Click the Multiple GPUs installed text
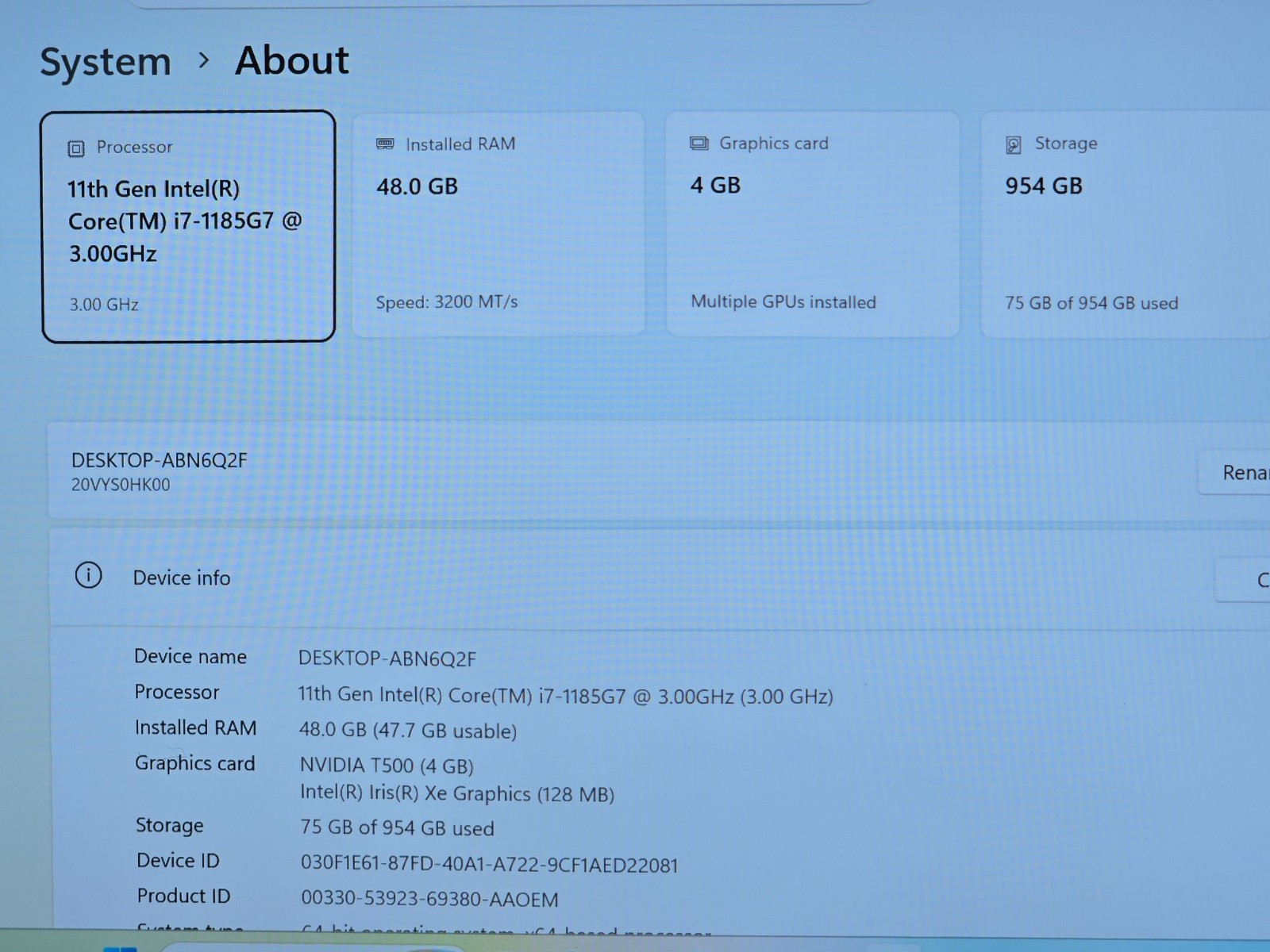Image resolution: width=1270 pixels, height=952 pixels. pyautogui.click(x=783, y=302)
